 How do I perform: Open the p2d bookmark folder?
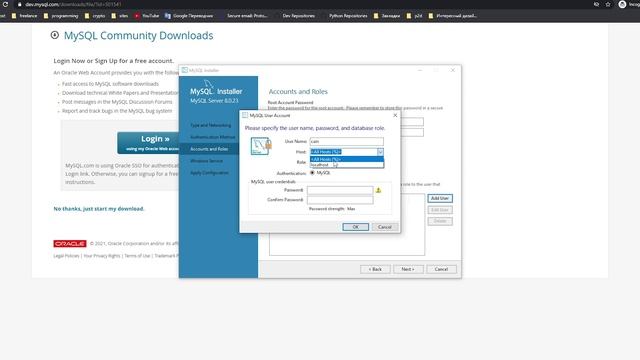pos(414,16)
